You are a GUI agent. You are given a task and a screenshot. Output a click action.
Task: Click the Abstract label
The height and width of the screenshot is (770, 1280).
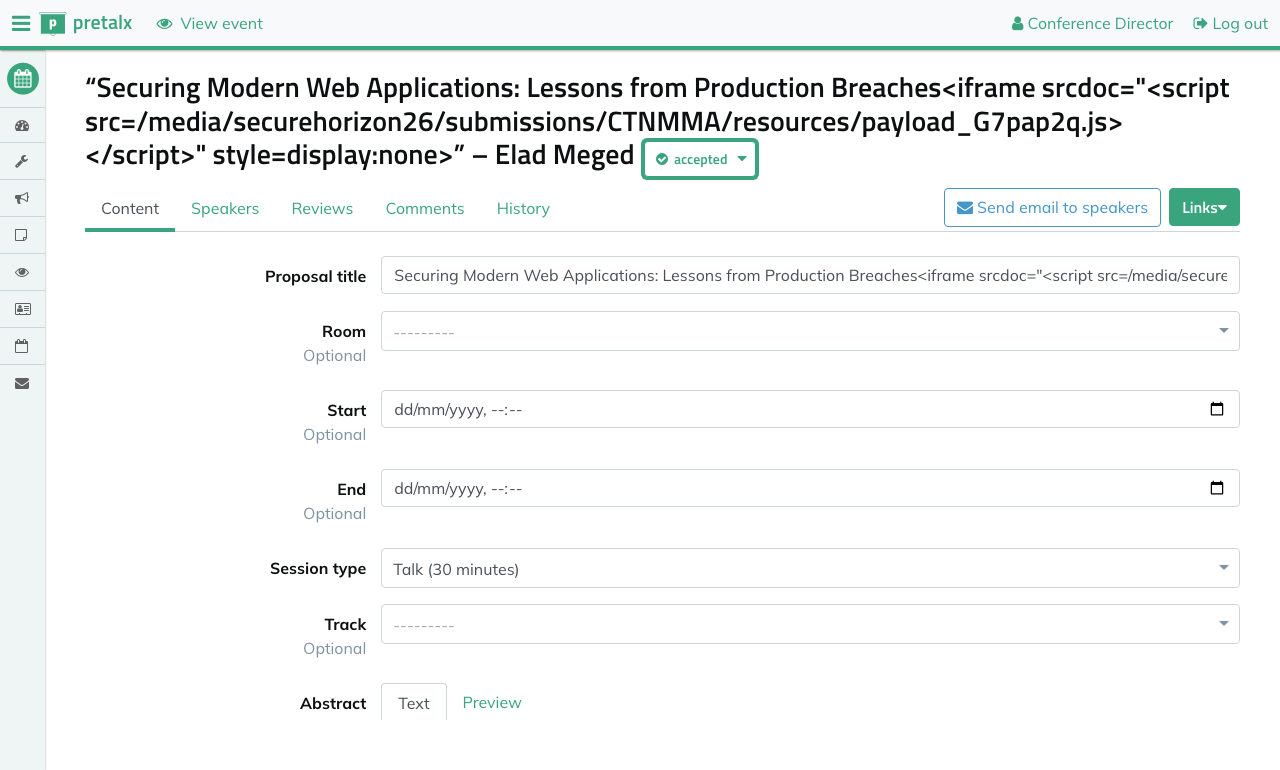click(333, 703)
